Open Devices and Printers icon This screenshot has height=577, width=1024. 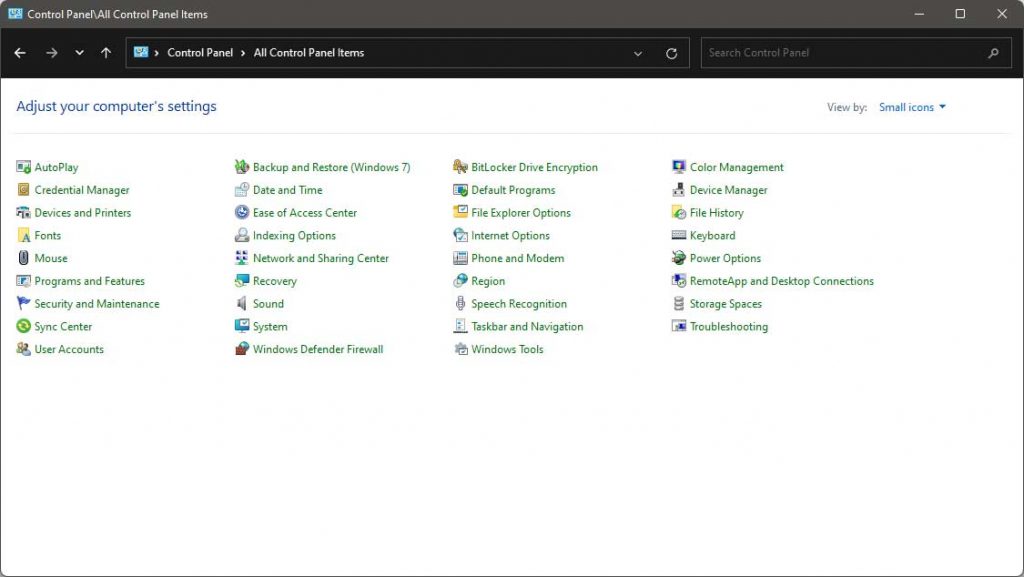tap(24, 213)
